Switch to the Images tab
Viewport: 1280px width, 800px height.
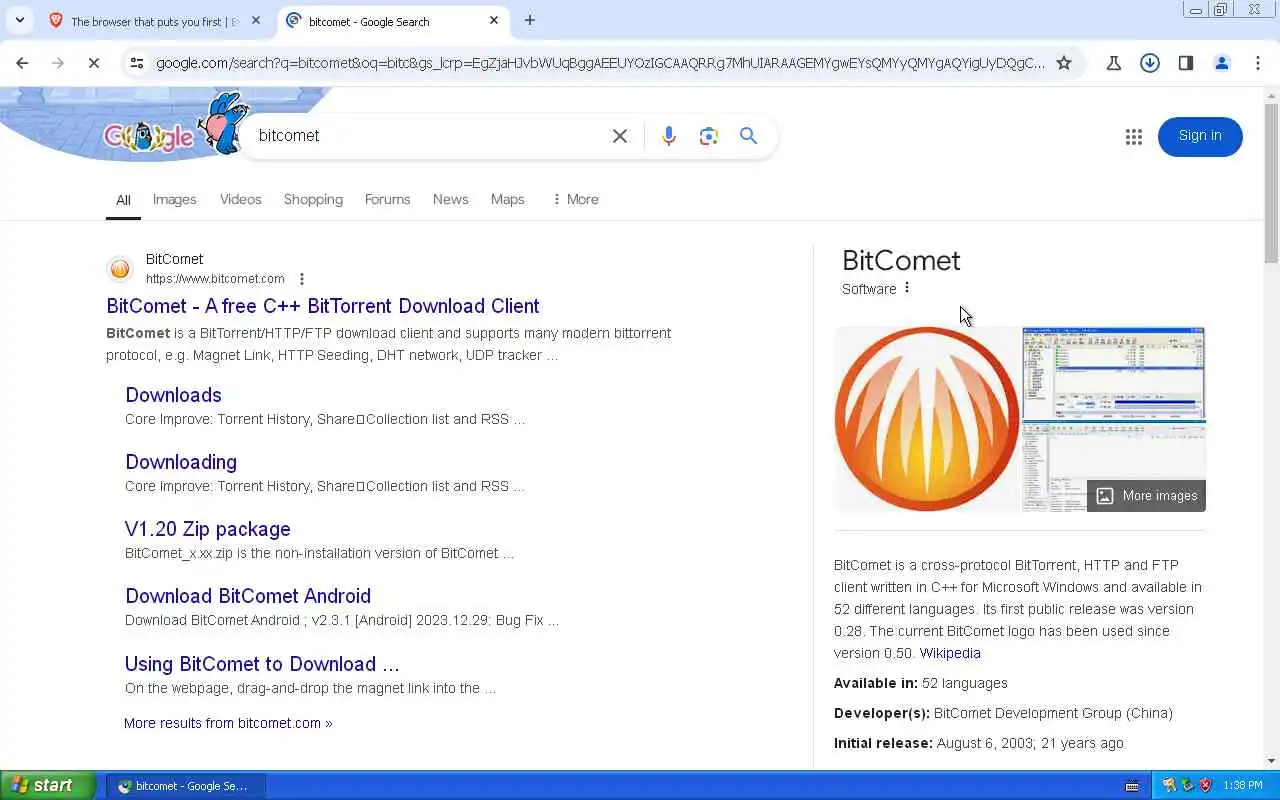click(174, 199)
